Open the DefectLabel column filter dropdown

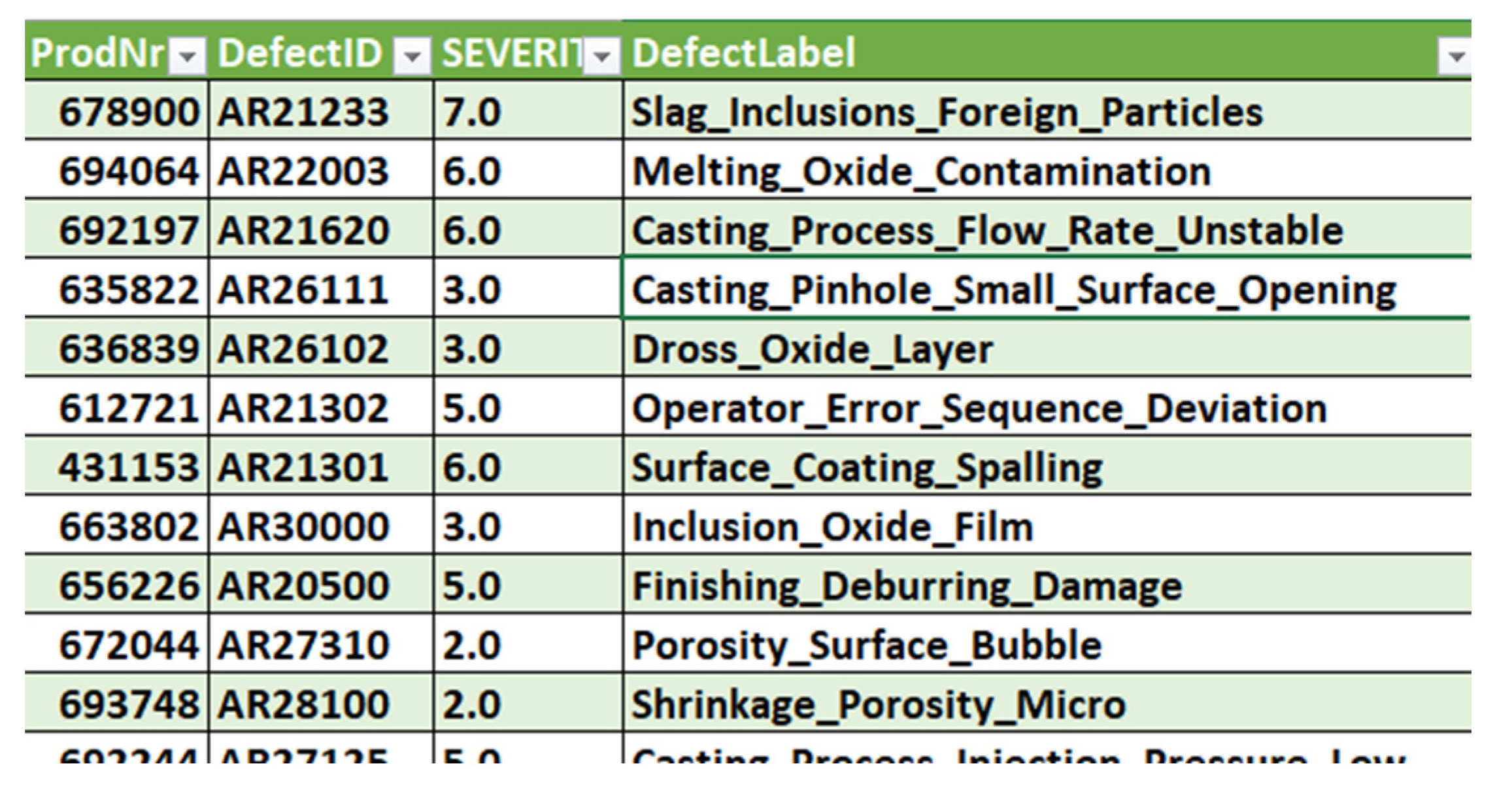point(1456,56)
